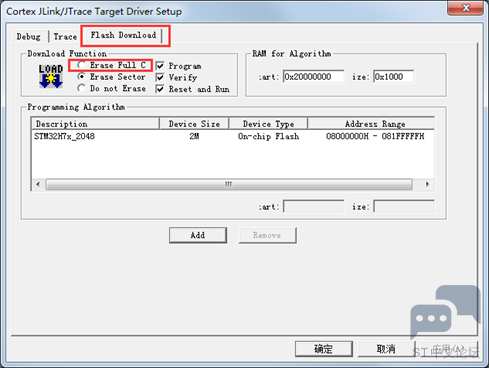
Task: Select Erase Full Chip radio button
Action: [81, 65]
